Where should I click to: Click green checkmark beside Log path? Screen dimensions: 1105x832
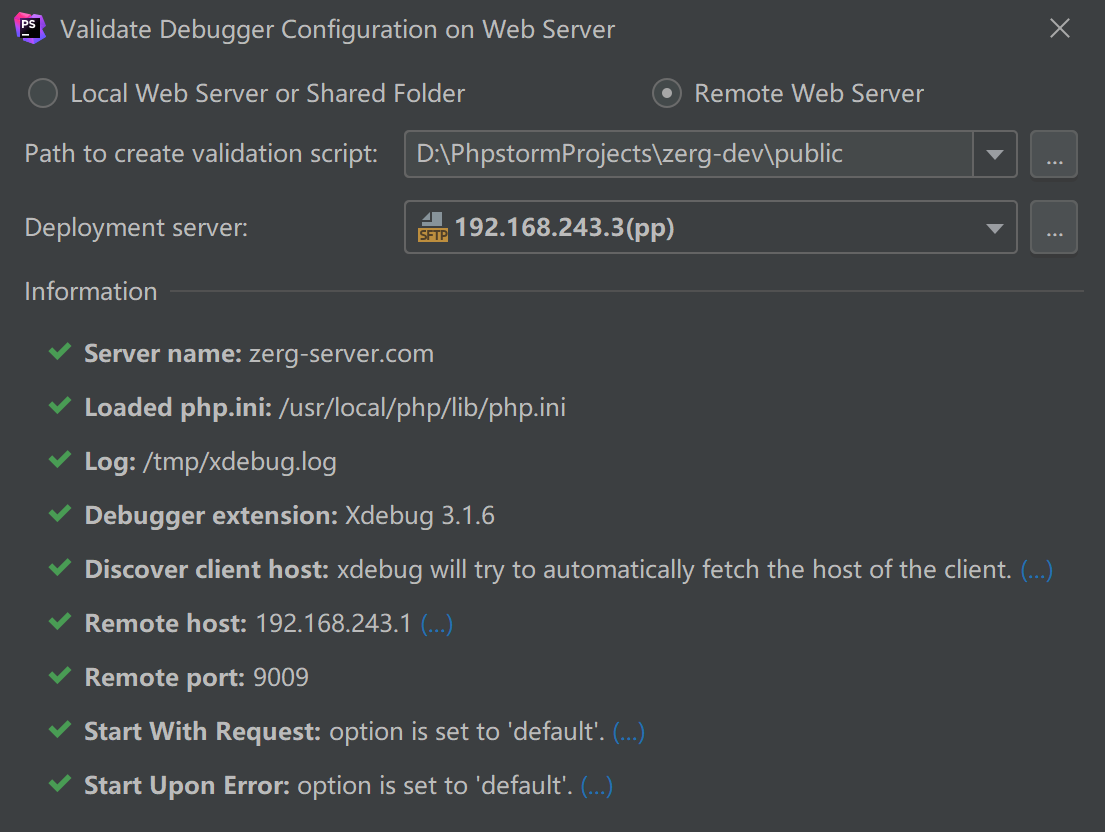point(60,460)
